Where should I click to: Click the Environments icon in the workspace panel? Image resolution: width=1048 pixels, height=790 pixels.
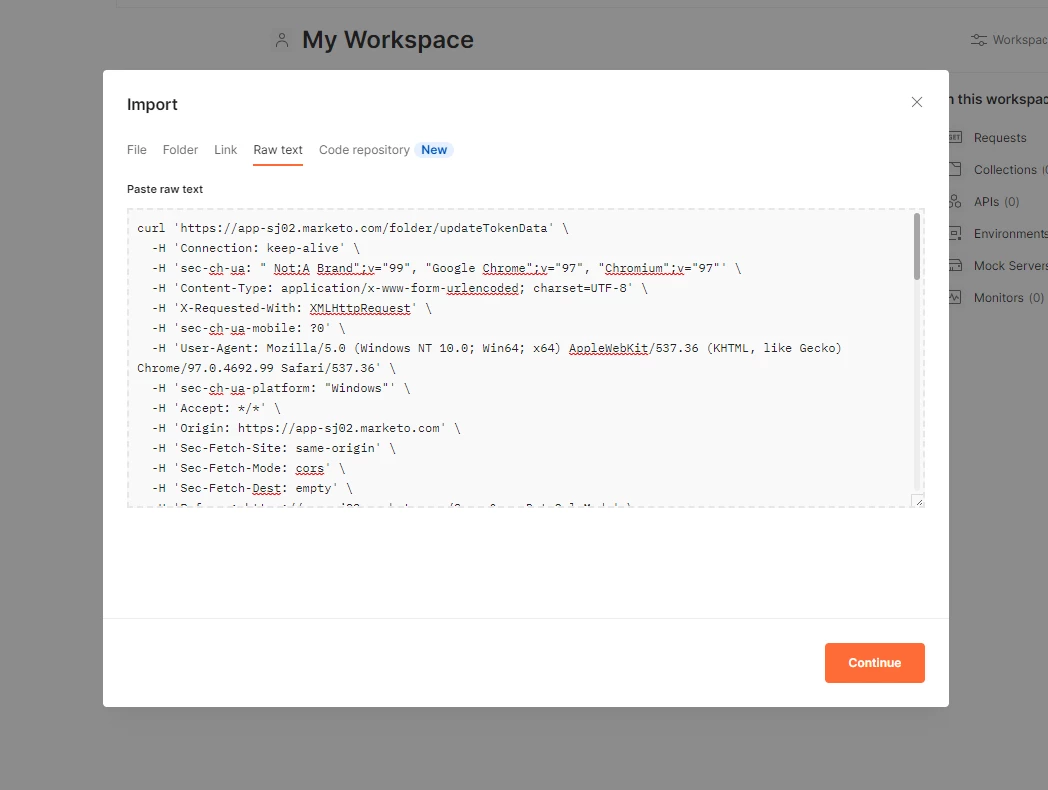pos(954,233)
